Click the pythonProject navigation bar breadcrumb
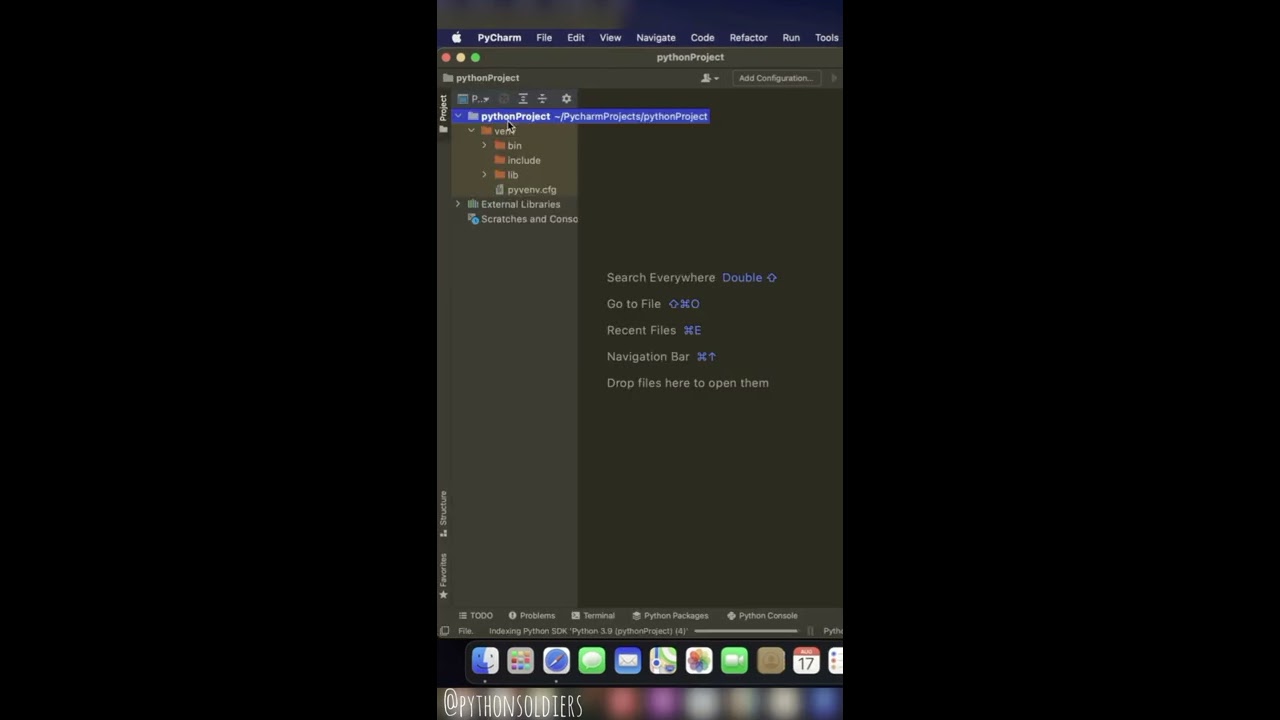Screen dimensions: 1280x720 [481, 78]
